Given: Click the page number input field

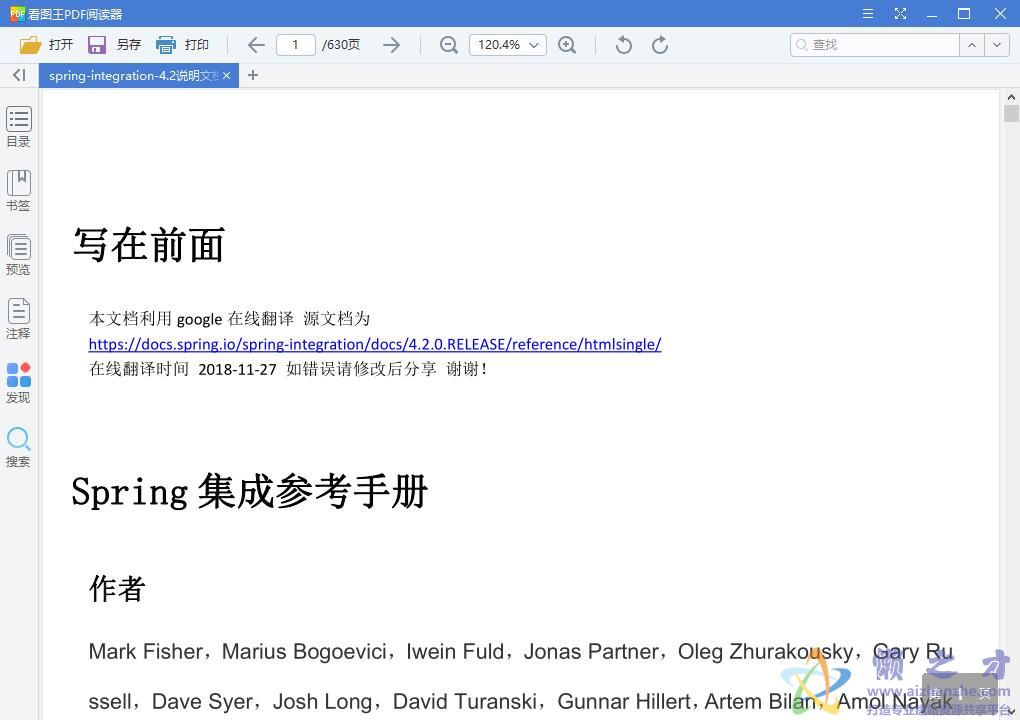Looking at the screenshot, I should click(295, 45).
